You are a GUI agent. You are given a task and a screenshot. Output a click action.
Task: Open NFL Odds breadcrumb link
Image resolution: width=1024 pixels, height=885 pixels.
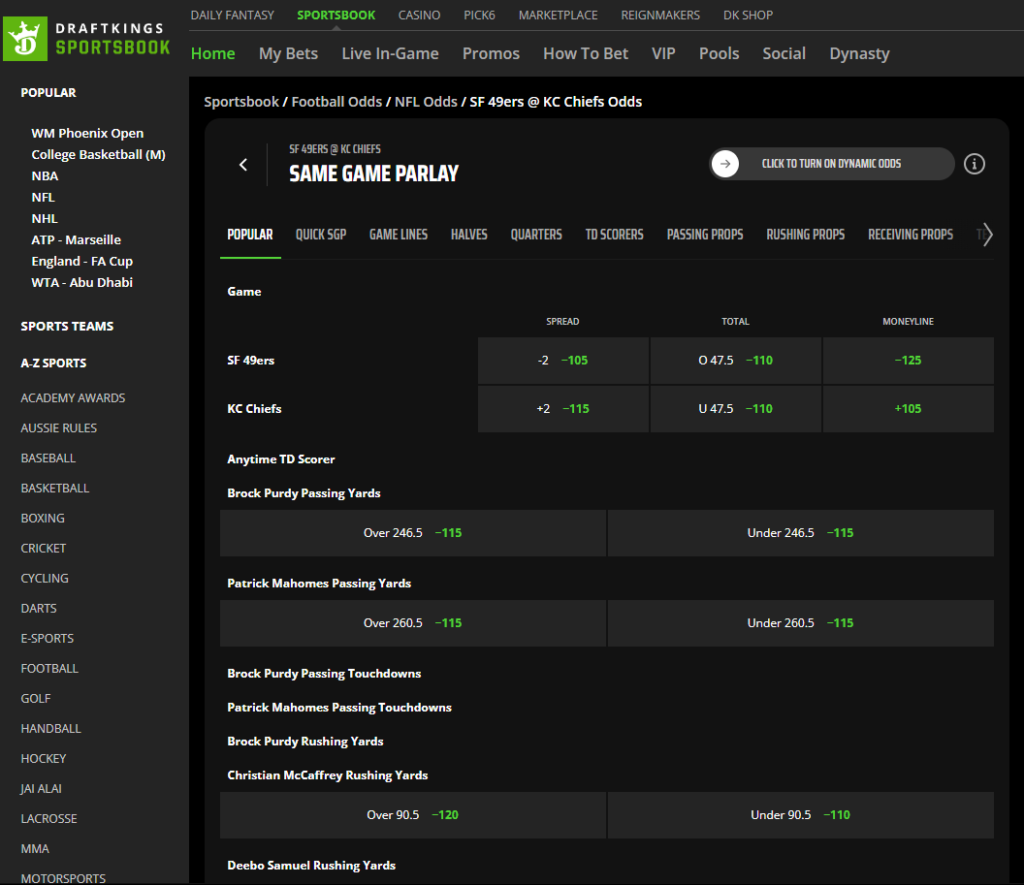[x=426, y=102]
